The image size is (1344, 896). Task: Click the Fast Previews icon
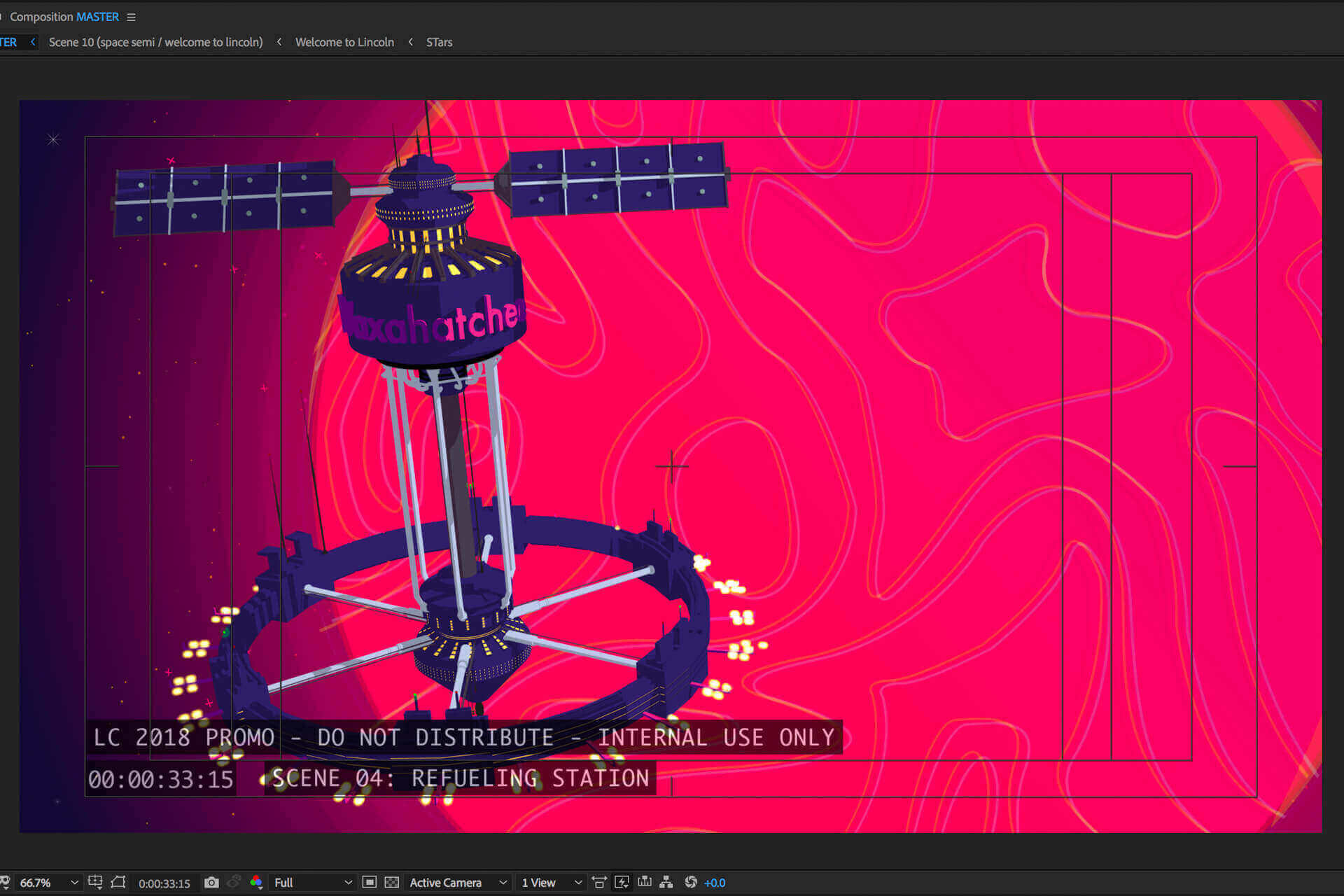[622, 882]
